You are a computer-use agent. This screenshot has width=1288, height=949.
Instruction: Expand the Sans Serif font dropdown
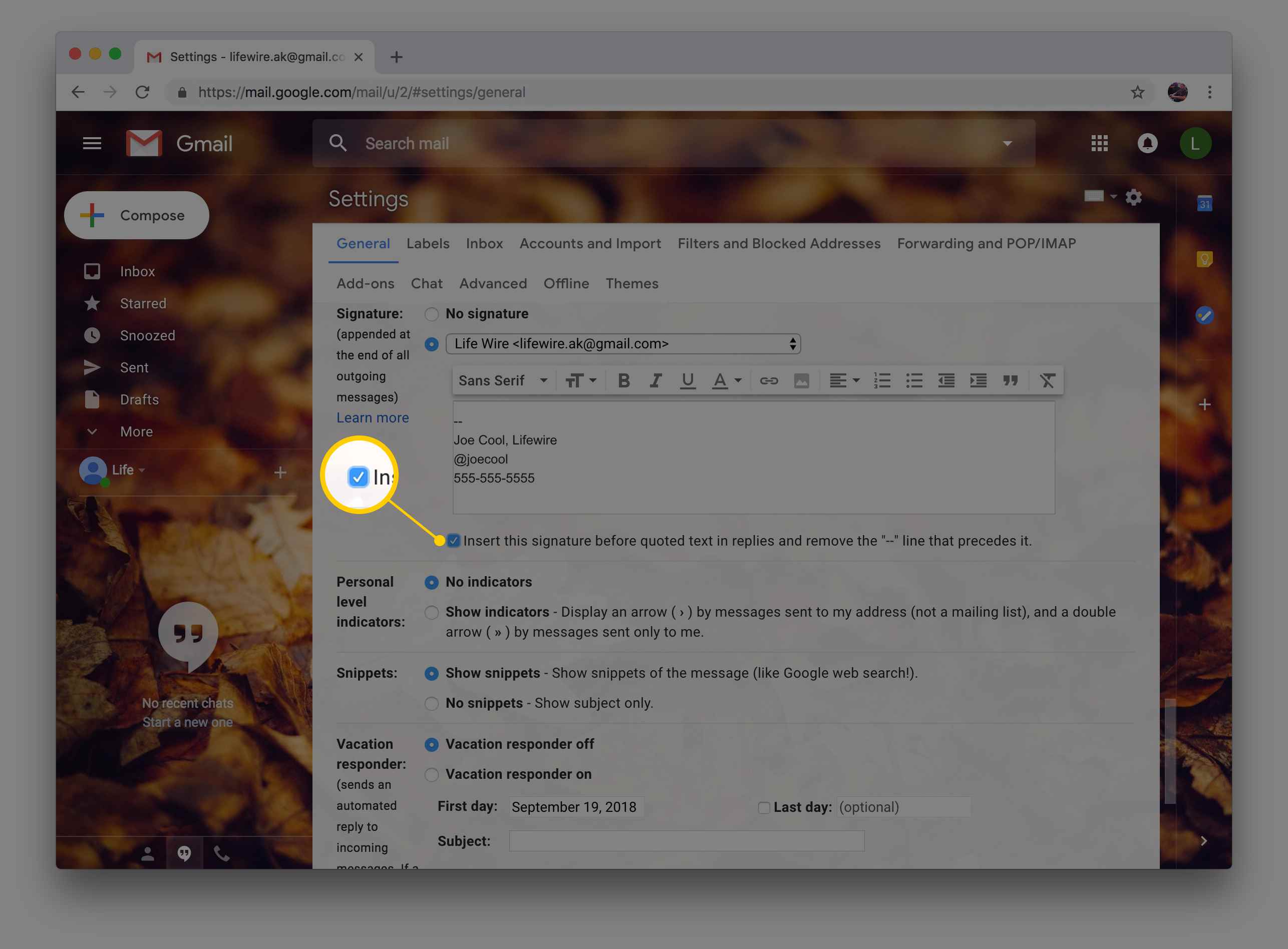point(502,380)
